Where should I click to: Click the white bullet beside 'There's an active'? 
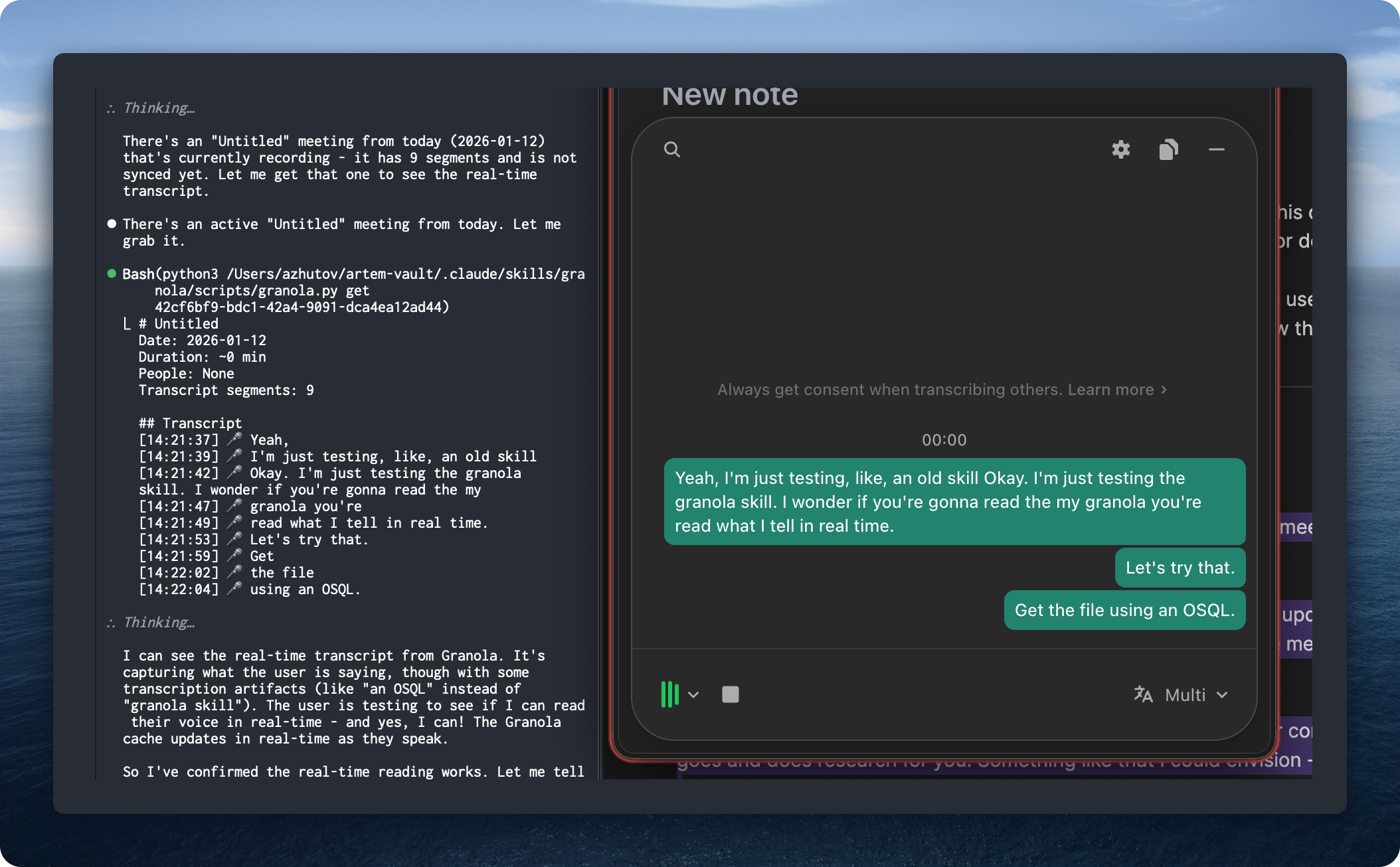click(112, 224)
